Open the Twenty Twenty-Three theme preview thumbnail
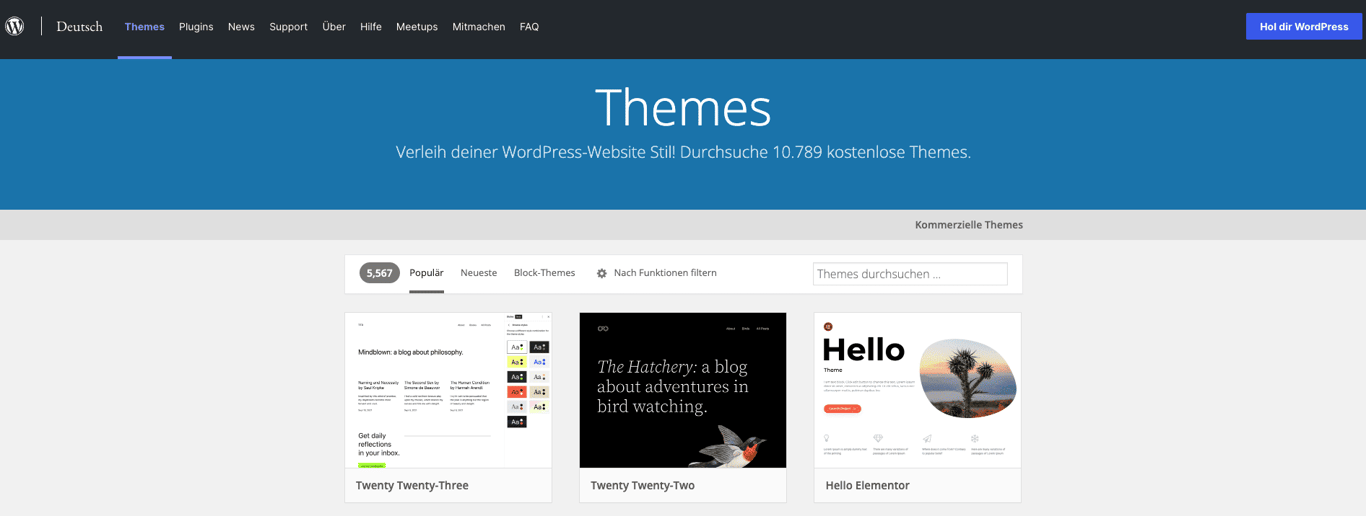 click(x=448, y=390)
